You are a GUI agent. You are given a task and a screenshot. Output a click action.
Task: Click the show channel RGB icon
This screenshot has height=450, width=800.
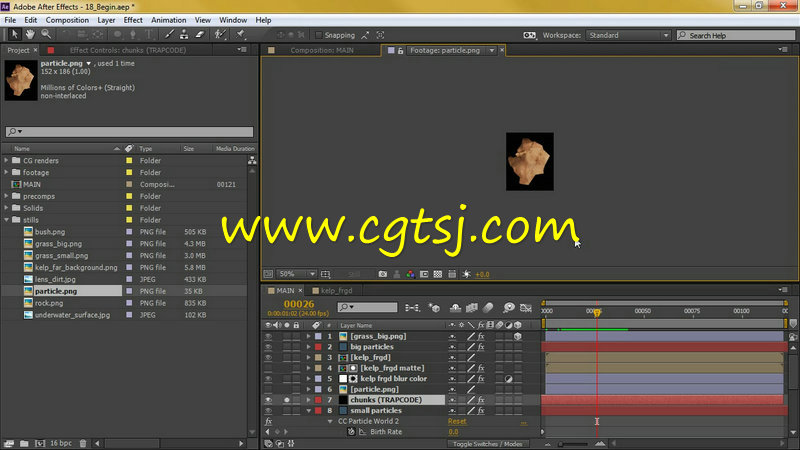[x=410, y=274]
